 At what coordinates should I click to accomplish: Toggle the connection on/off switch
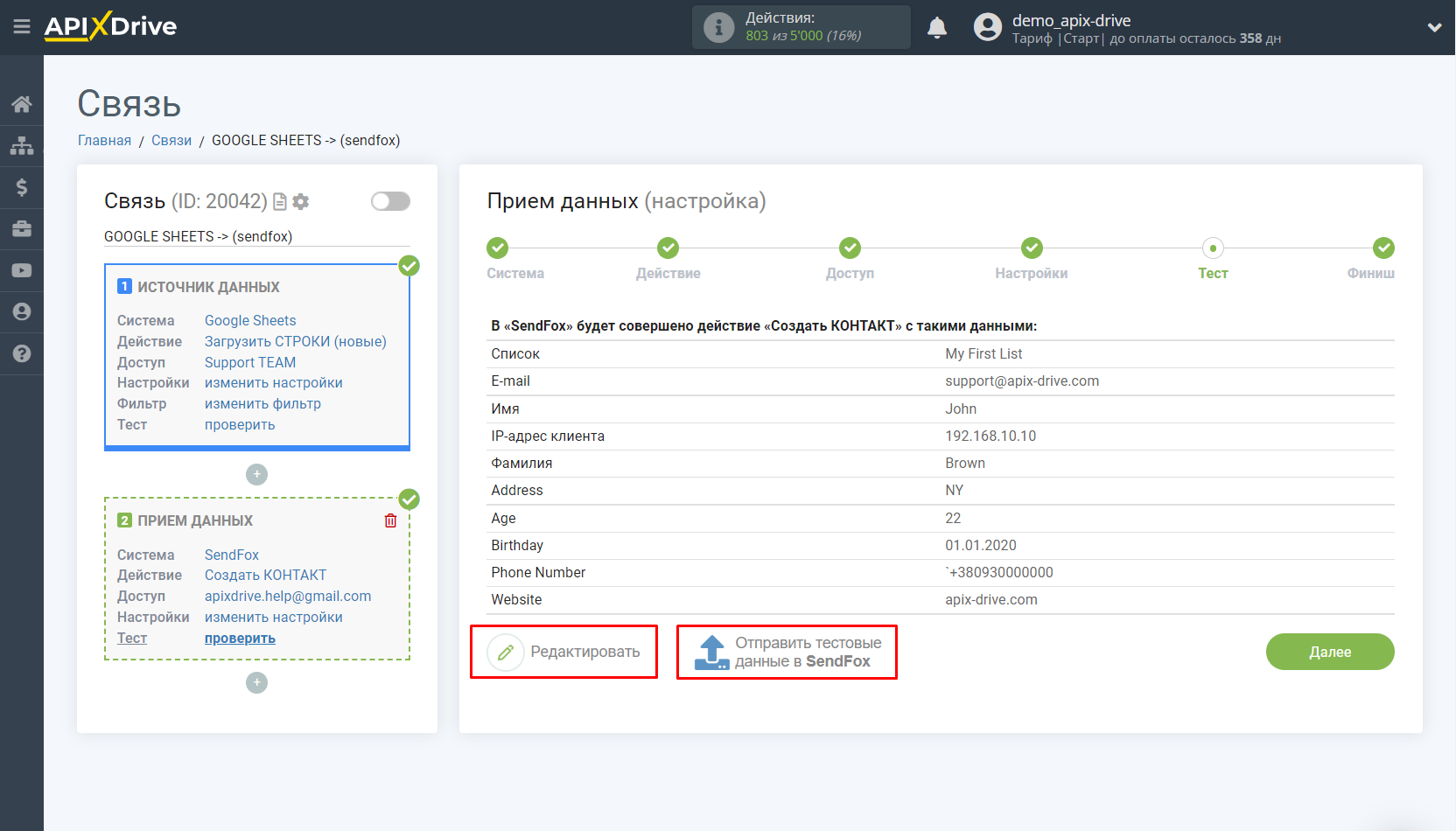tap(390, 201)
